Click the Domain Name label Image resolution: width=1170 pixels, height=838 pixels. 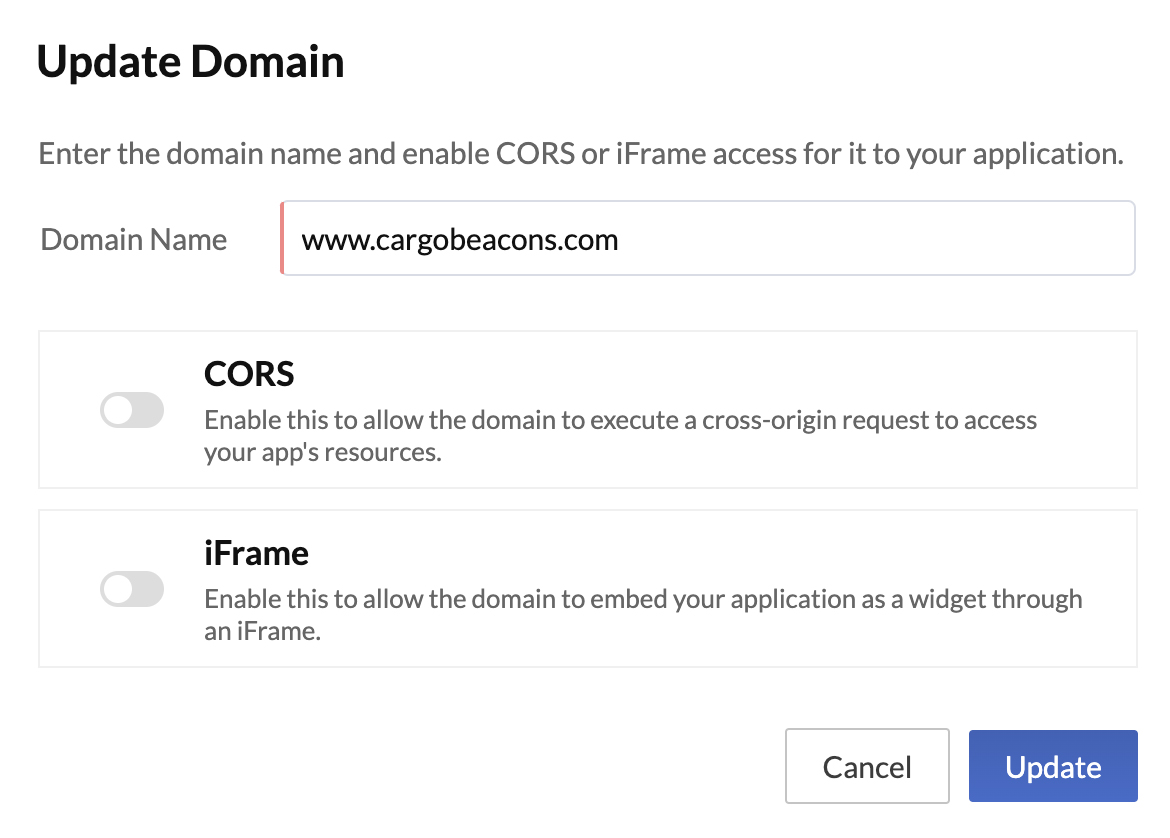tap(132, 239)
